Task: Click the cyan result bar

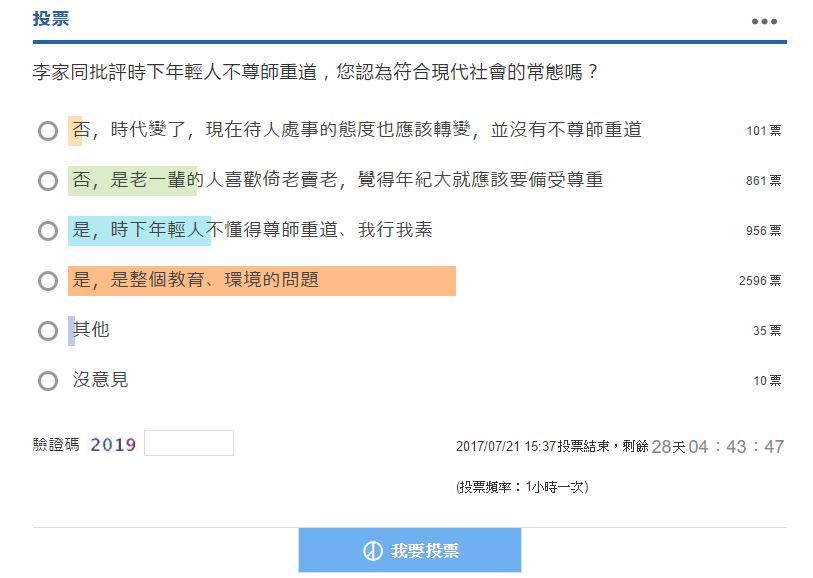Action: (x=139, y=231)
